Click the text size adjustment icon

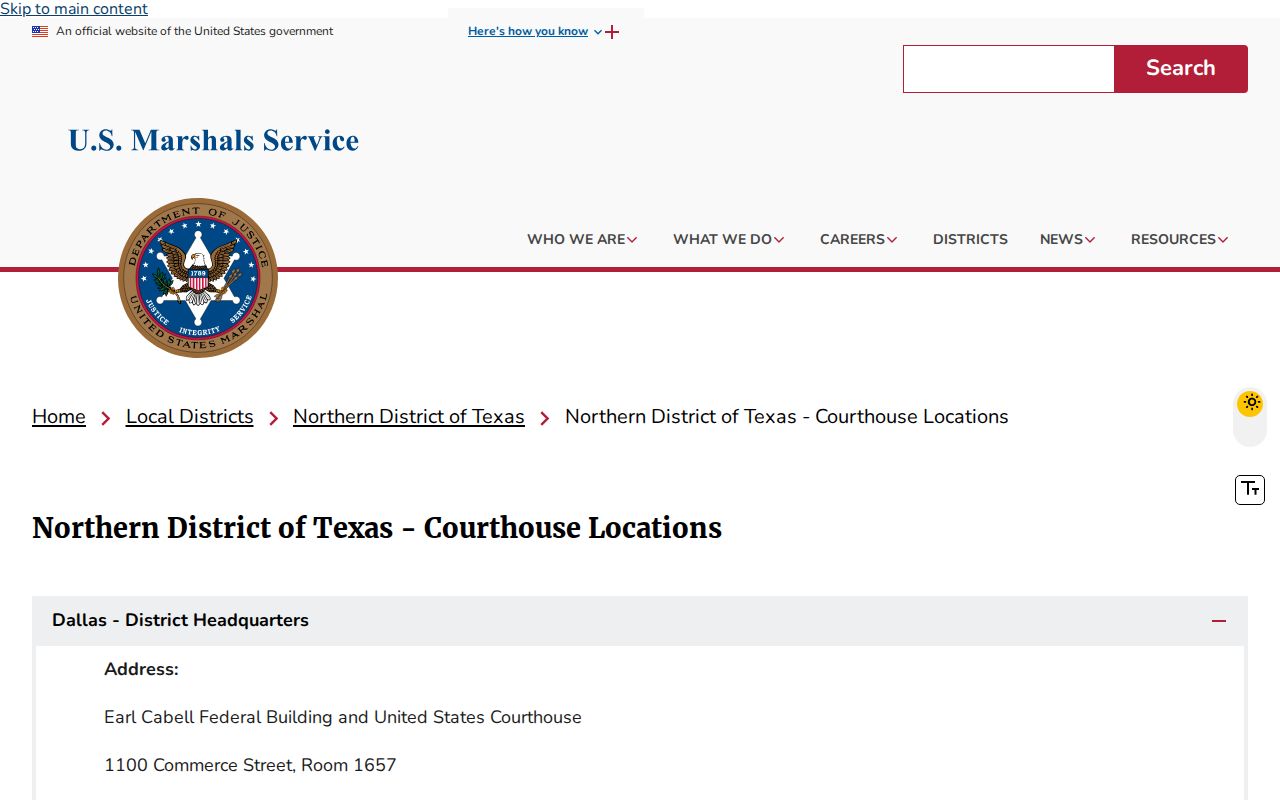click(1250, 489)
